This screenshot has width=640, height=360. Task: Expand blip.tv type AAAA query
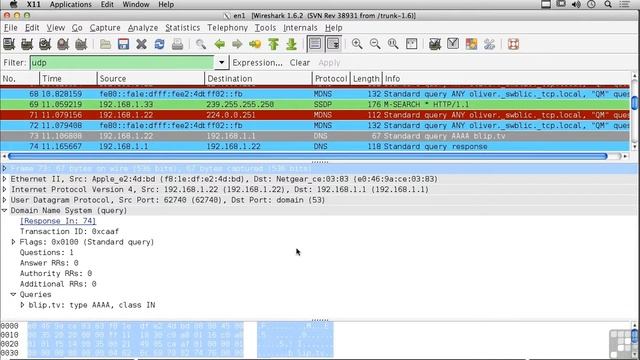22,305
